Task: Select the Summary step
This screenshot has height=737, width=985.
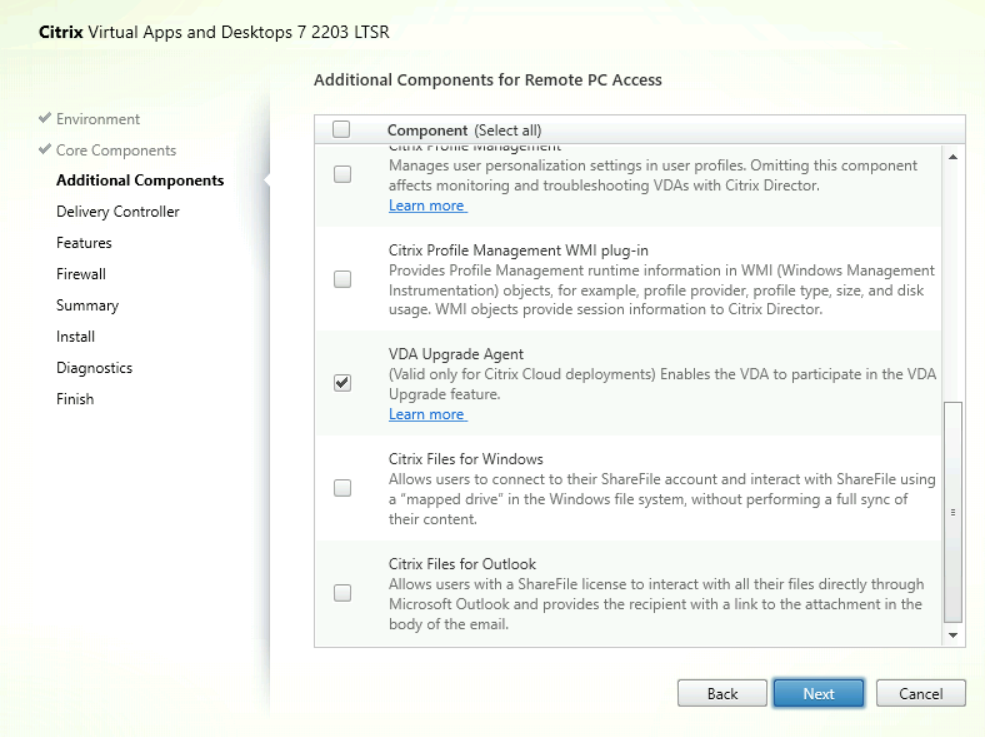Action: [87, 305]
